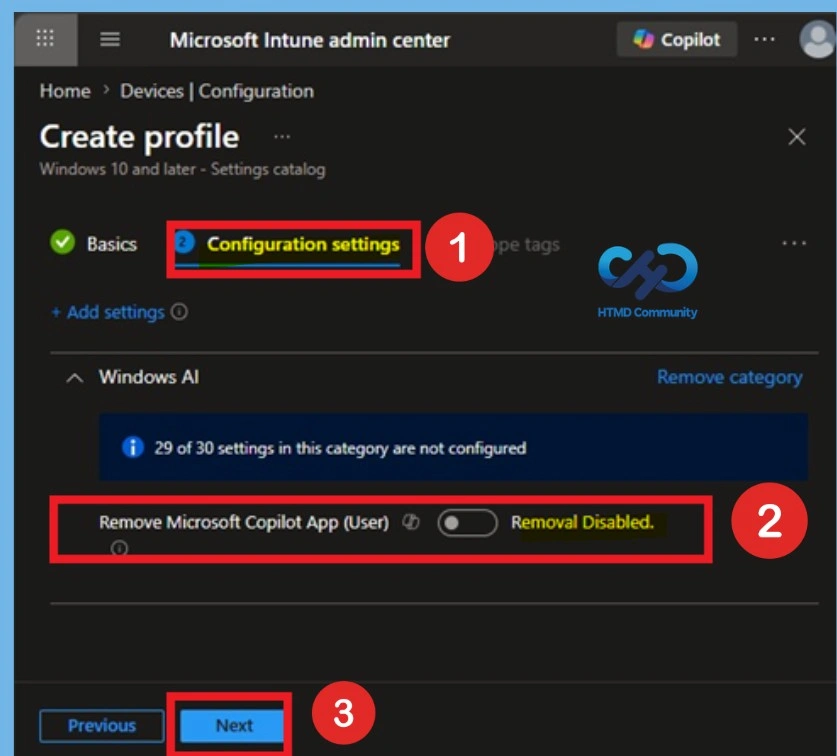
Task: Open Devices | Configuration breadcrumb
Action: pos(217,91)
